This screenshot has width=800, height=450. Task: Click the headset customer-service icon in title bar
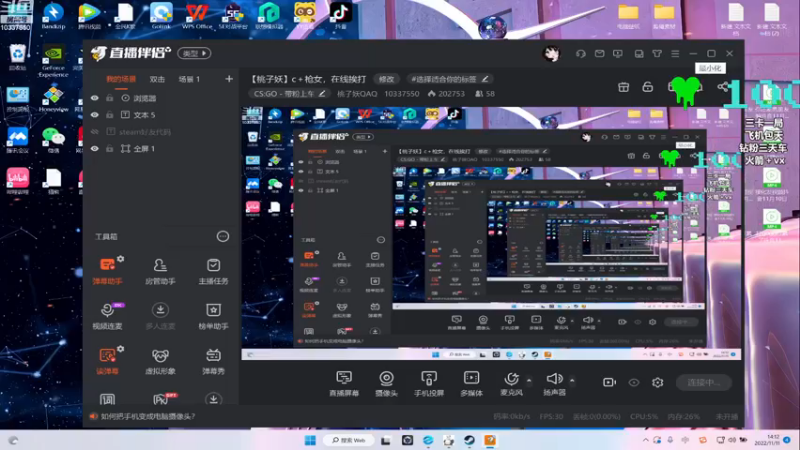(581, 54)
